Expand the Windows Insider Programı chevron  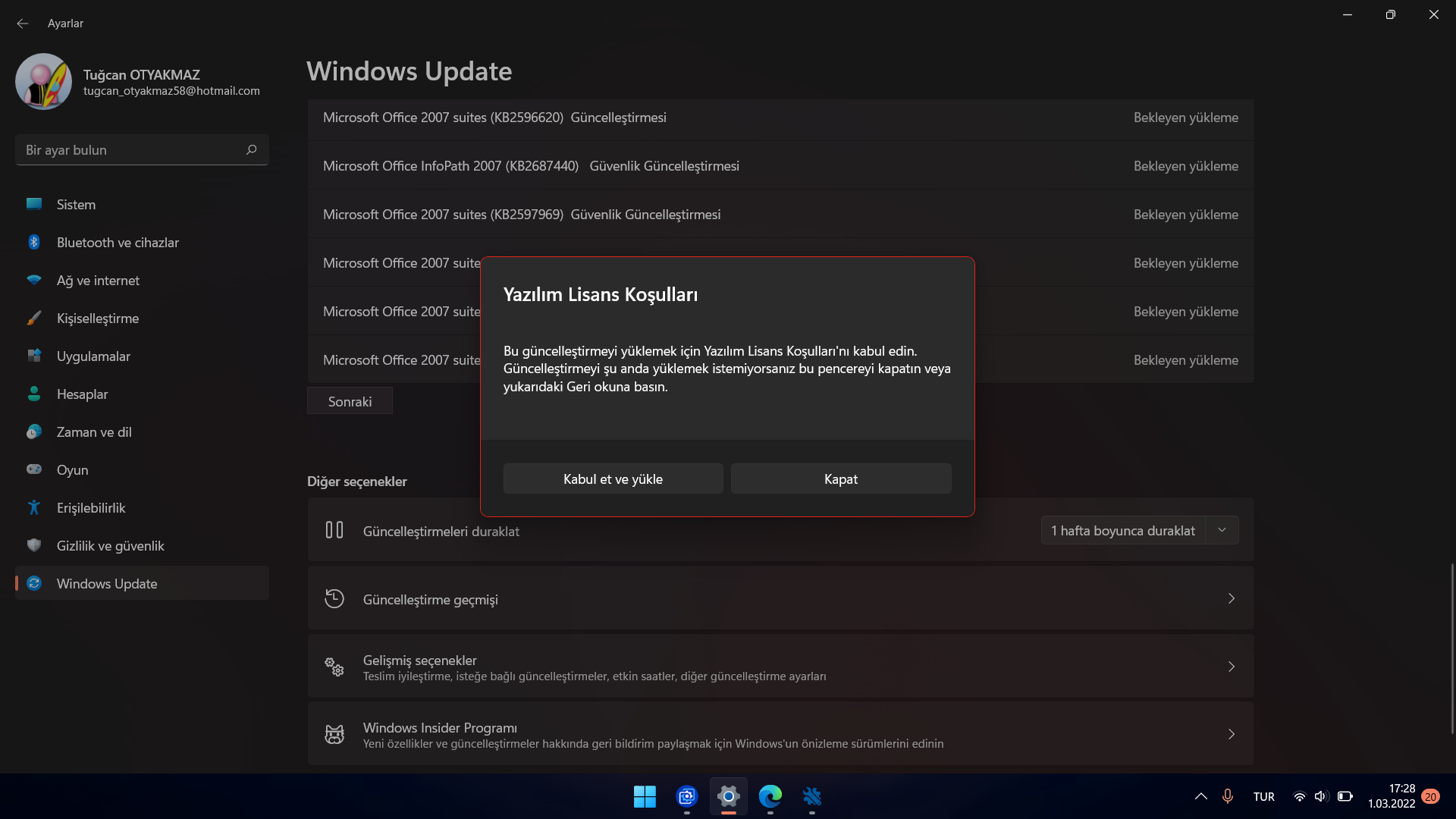1231,734
